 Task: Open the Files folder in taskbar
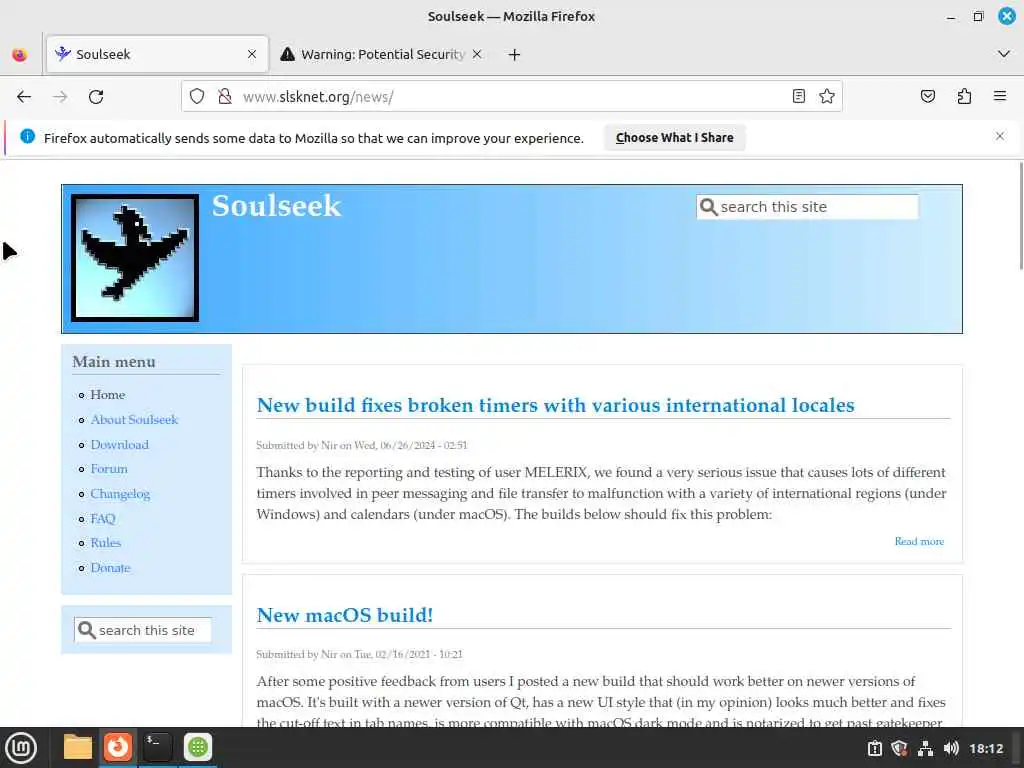78,747
